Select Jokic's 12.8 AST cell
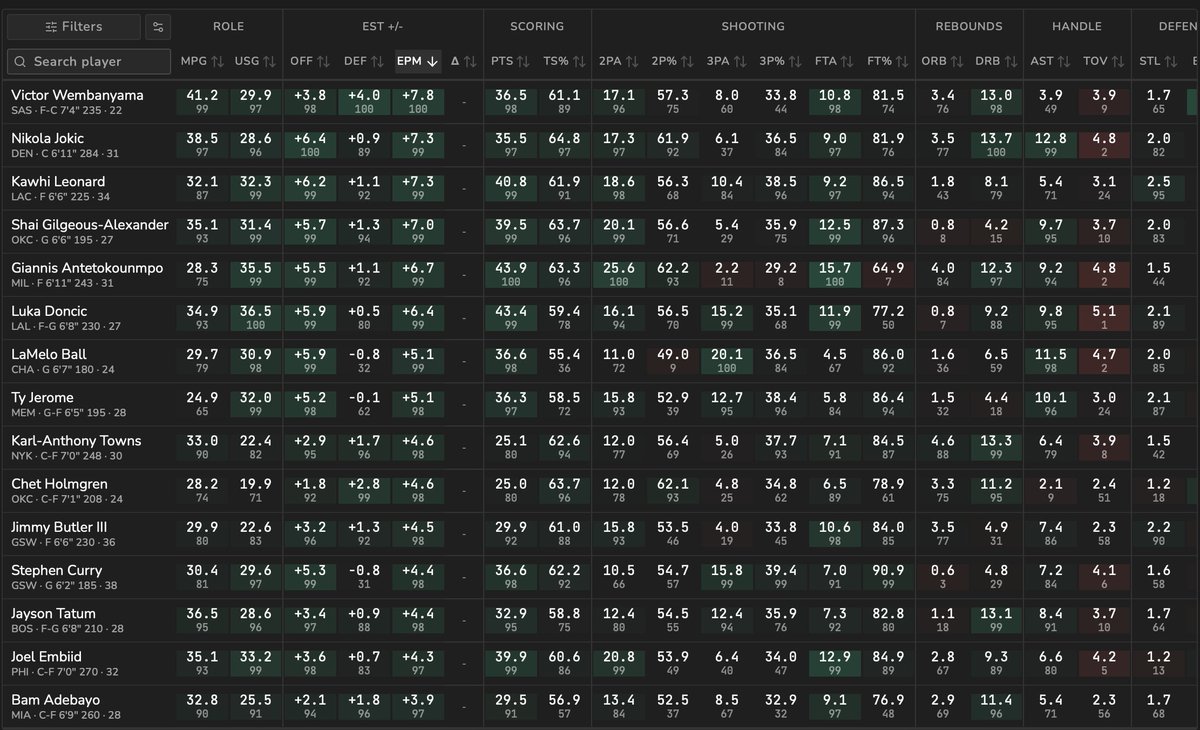Screen dimensions: 1200x730 pos(1051,145)
